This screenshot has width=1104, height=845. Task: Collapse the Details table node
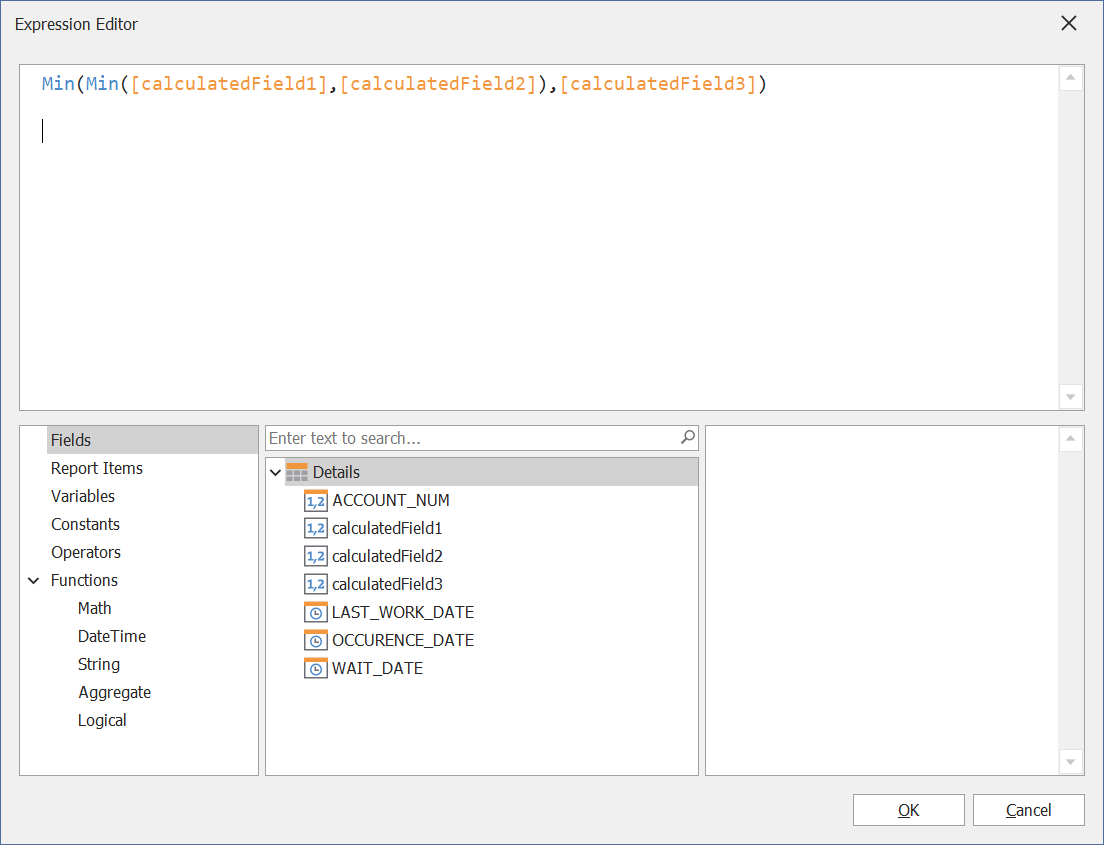276,472
